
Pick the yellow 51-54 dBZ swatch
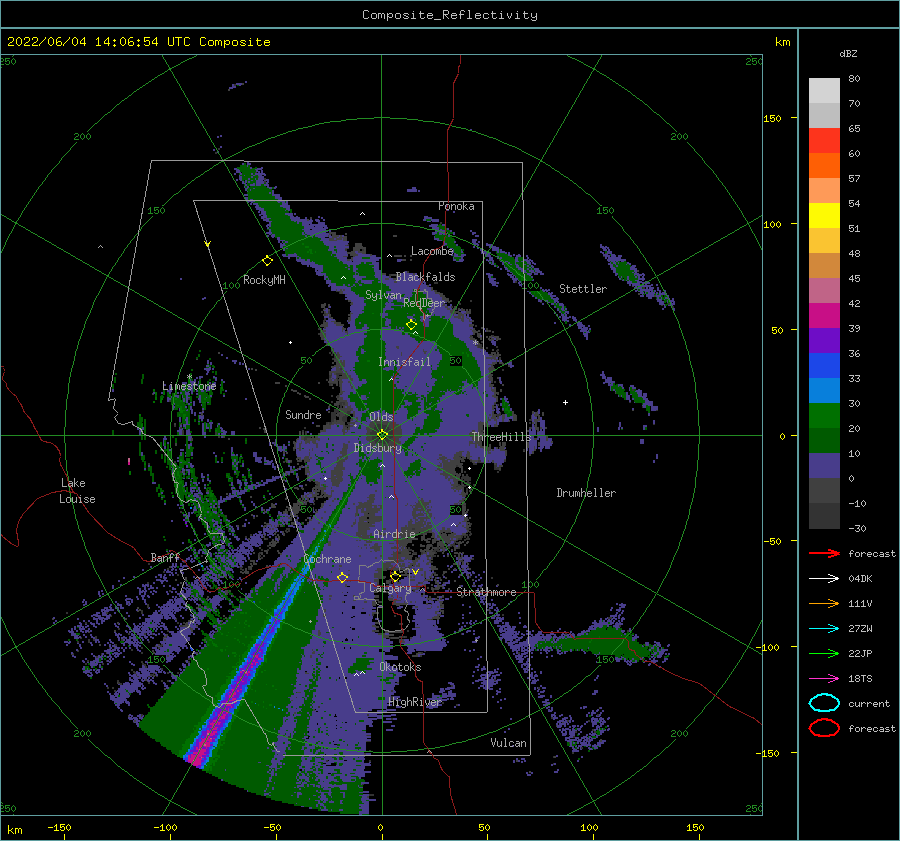tap(824, 216)
